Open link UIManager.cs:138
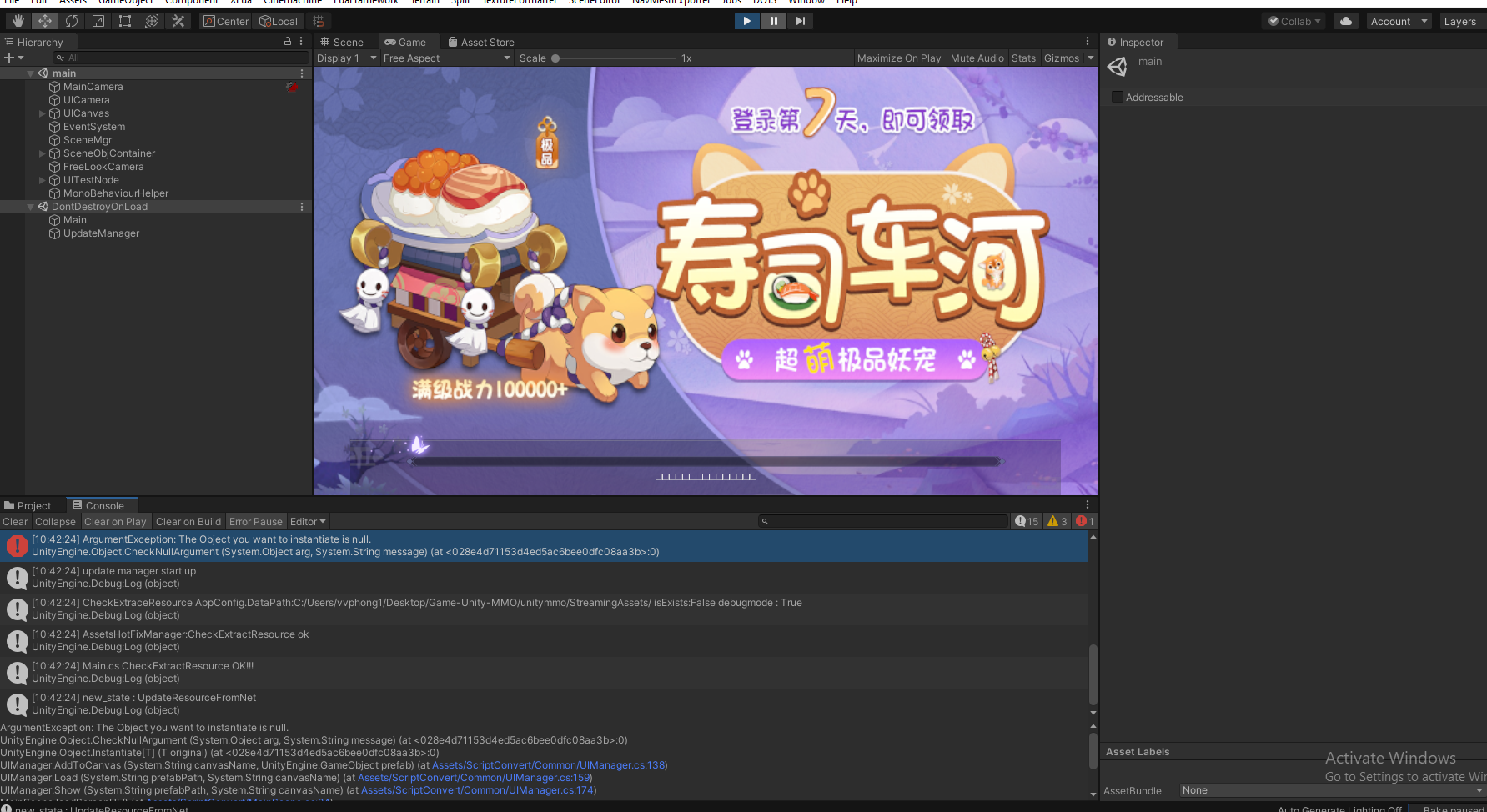The image size is (1487, 812). coord(548,764)
